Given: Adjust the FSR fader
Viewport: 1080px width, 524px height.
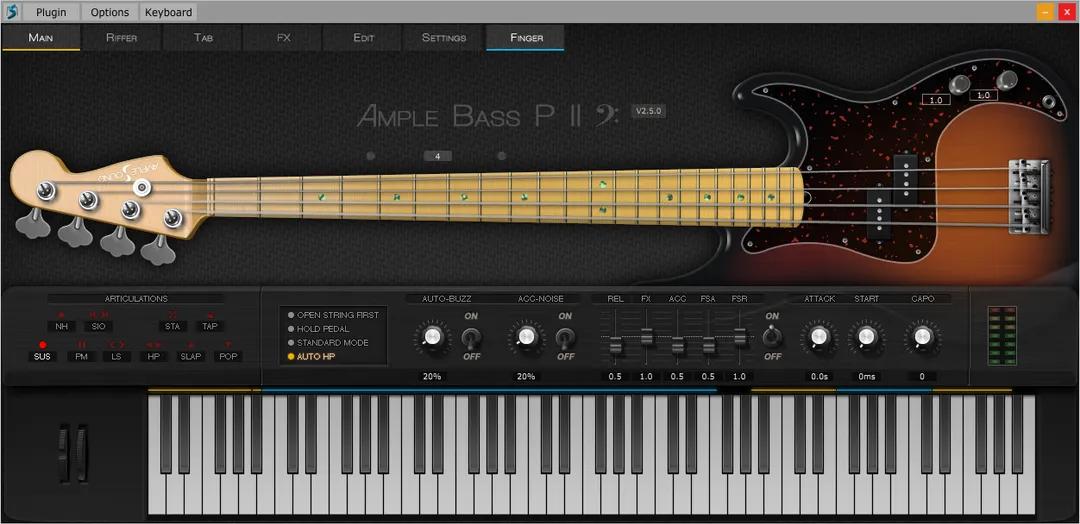Looking at the screenshot, I should 740,337.
